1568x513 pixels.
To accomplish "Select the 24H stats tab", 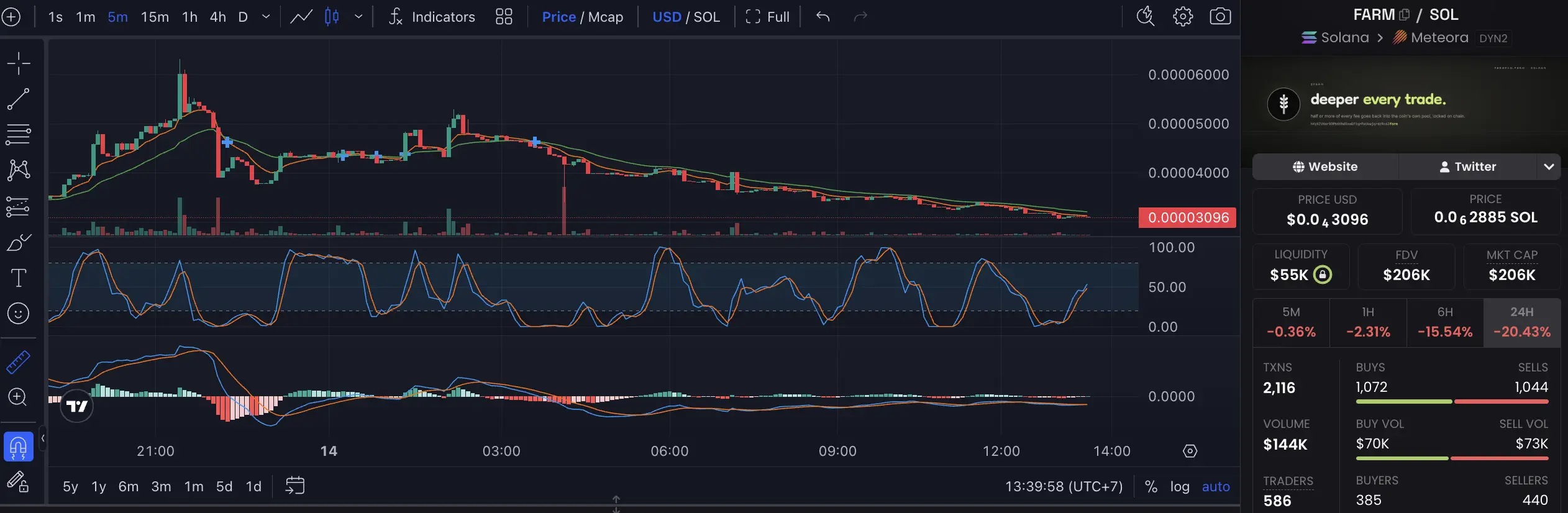I will 1522,322.
